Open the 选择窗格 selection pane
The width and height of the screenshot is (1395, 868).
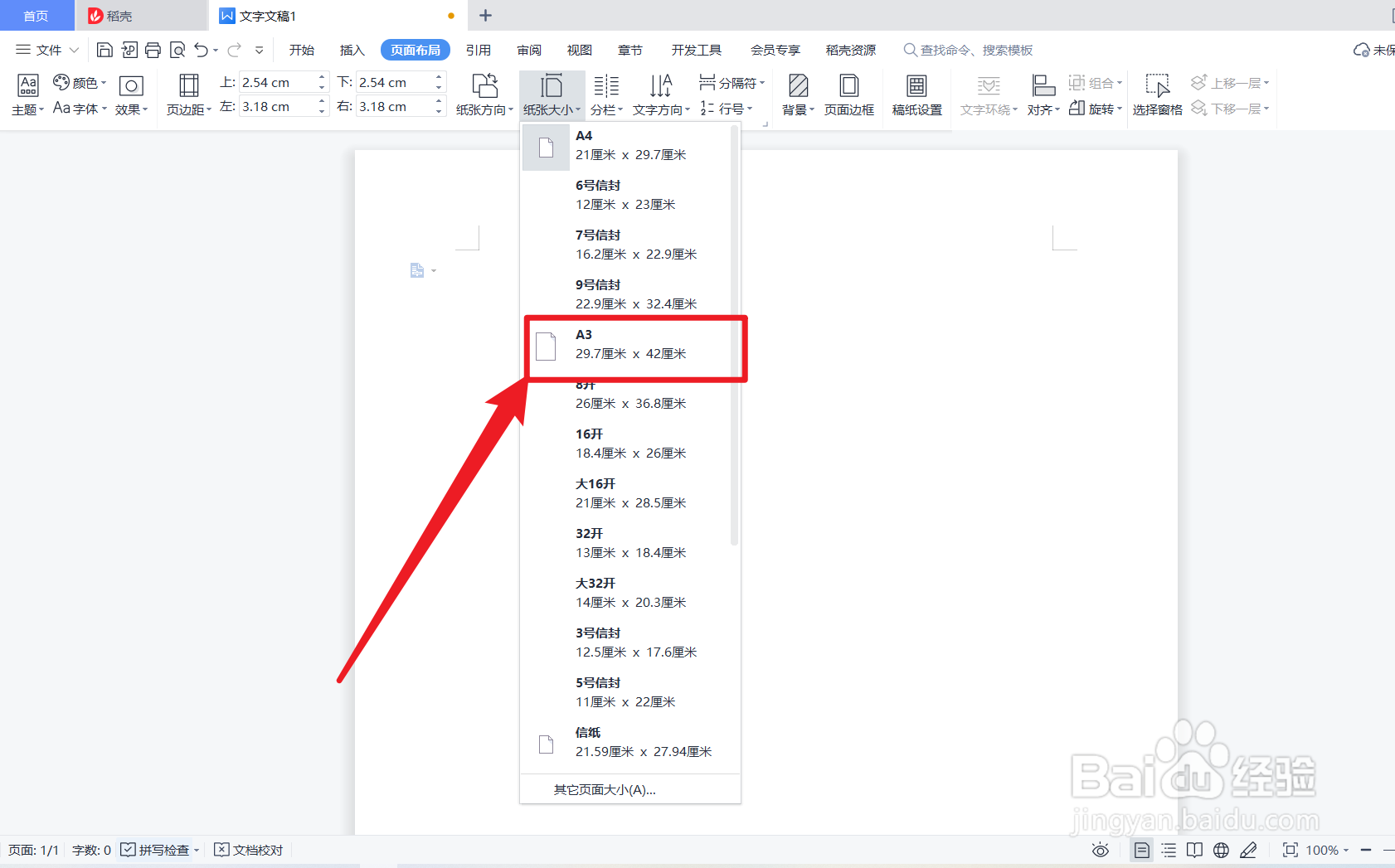tap(1157, 95)
